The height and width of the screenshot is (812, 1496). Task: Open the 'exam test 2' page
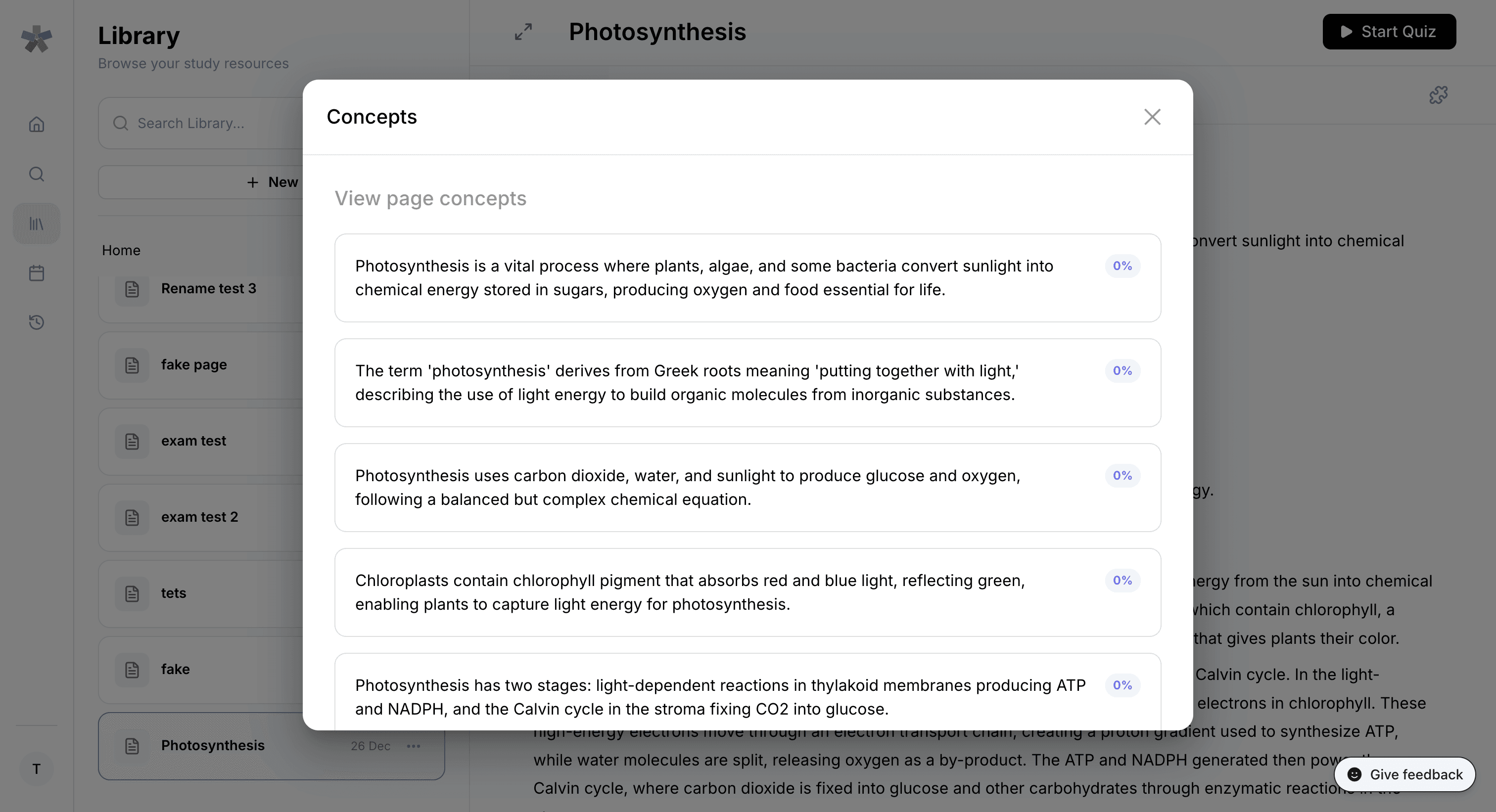coord(199,517)
